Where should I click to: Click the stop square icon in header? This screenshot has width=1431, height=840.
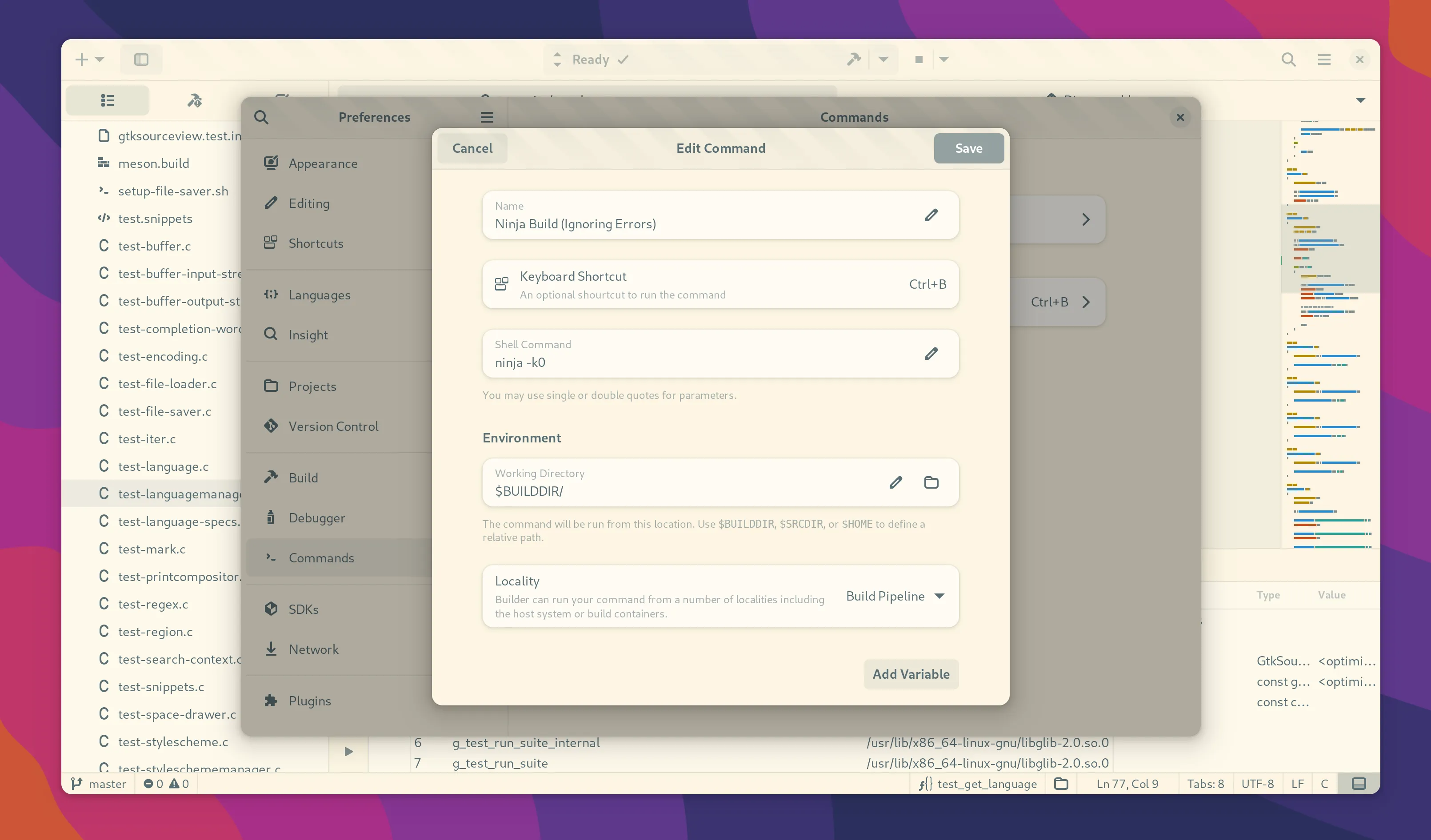click(x=918, y=59)
